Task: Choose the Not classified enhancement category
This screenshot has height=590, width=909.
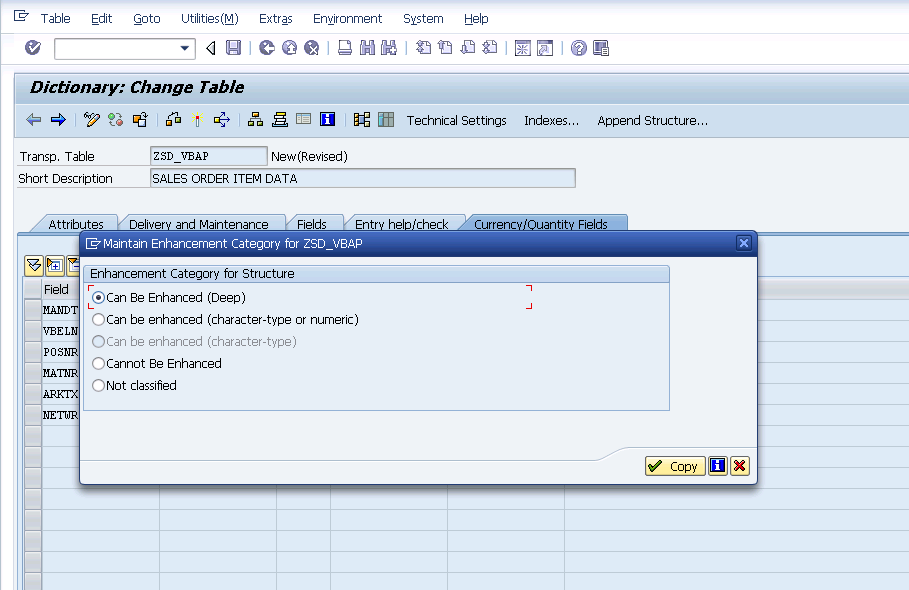Action: [98, 383]
